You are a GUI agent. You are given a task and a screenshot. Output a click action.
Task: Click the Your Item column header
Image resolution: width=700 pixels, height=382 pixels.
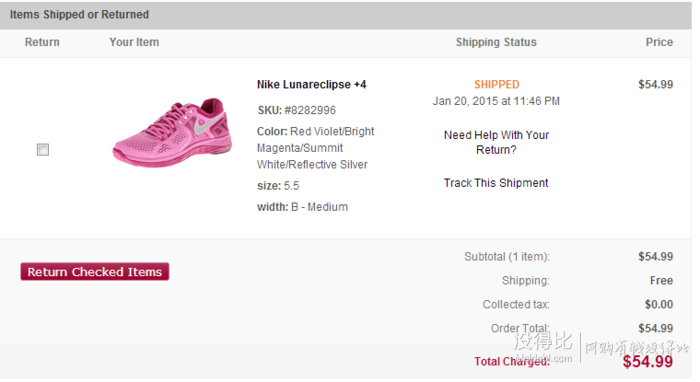[134, 42]
